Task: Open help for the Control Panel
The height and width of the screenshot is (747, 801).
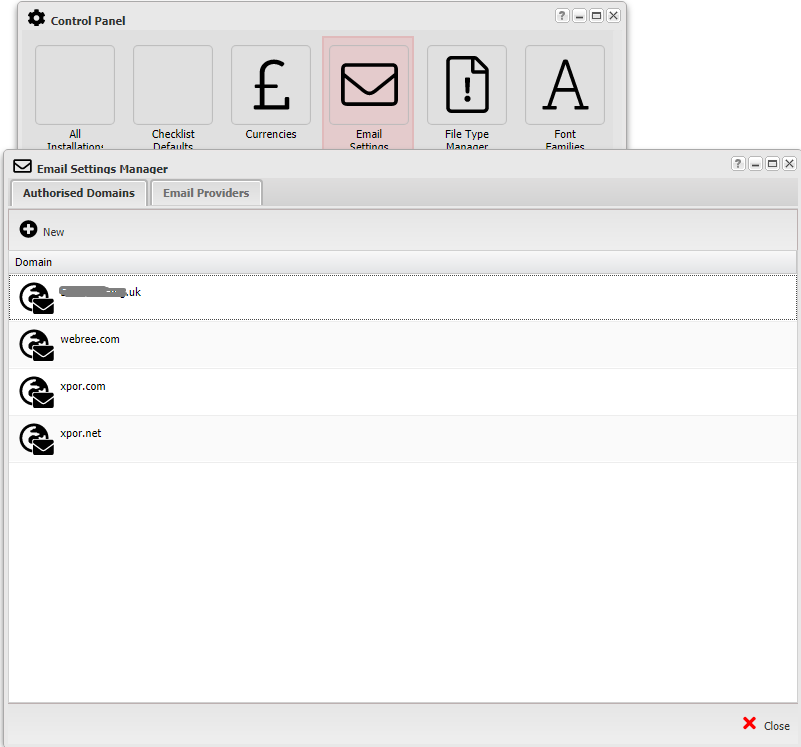Action: point(561,15)
